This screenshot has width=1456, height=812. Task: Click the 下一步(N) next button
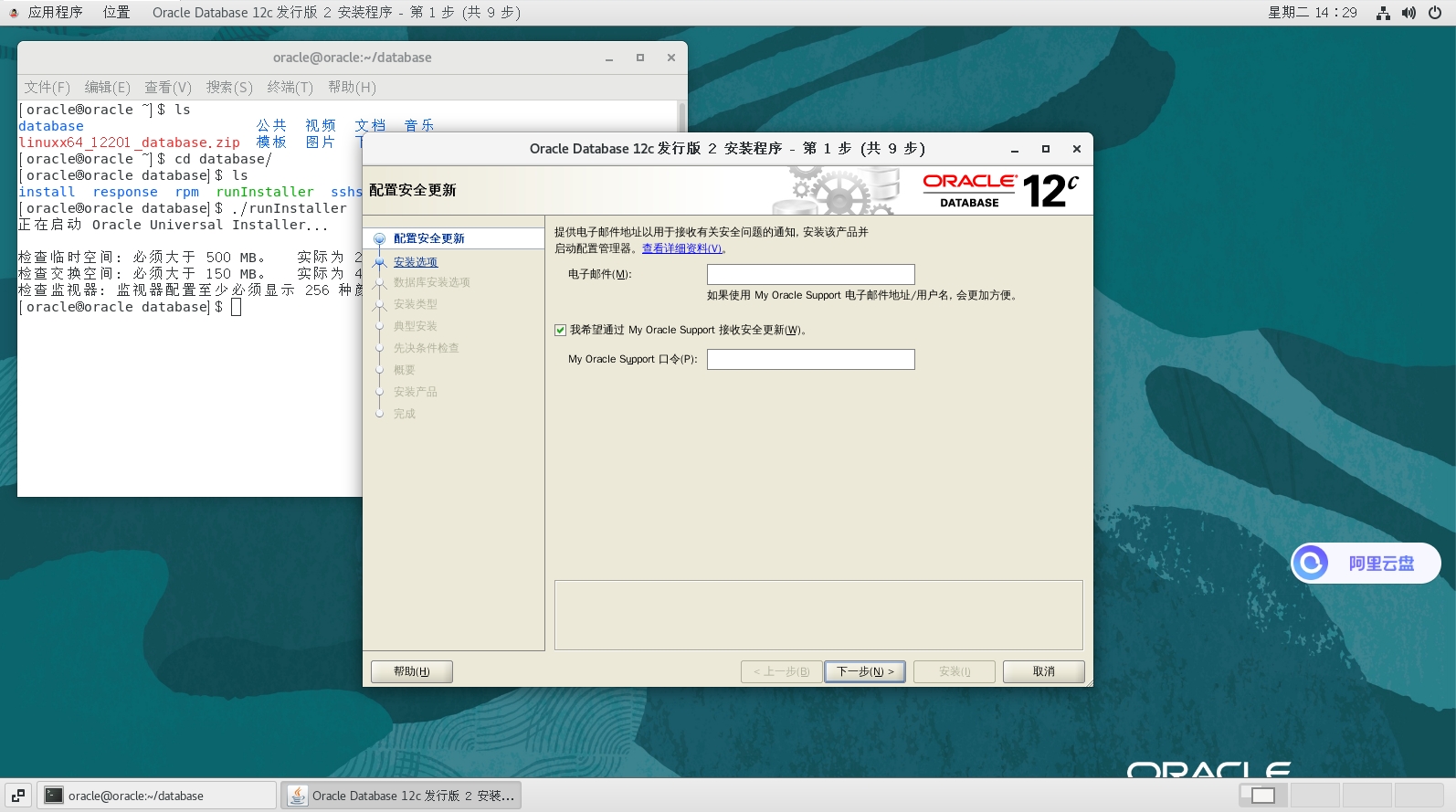point(865,671)
